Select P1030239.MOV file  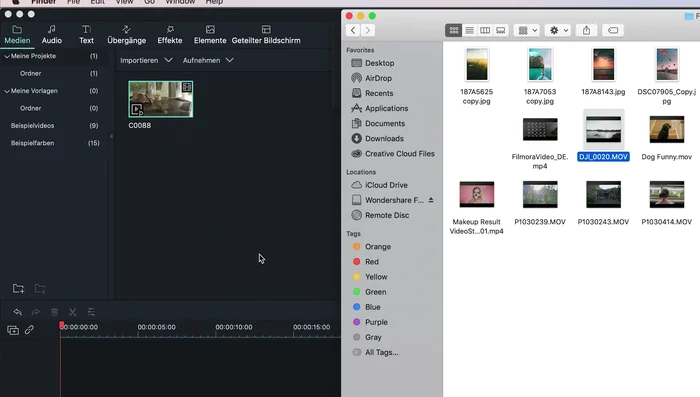point(540,203)
